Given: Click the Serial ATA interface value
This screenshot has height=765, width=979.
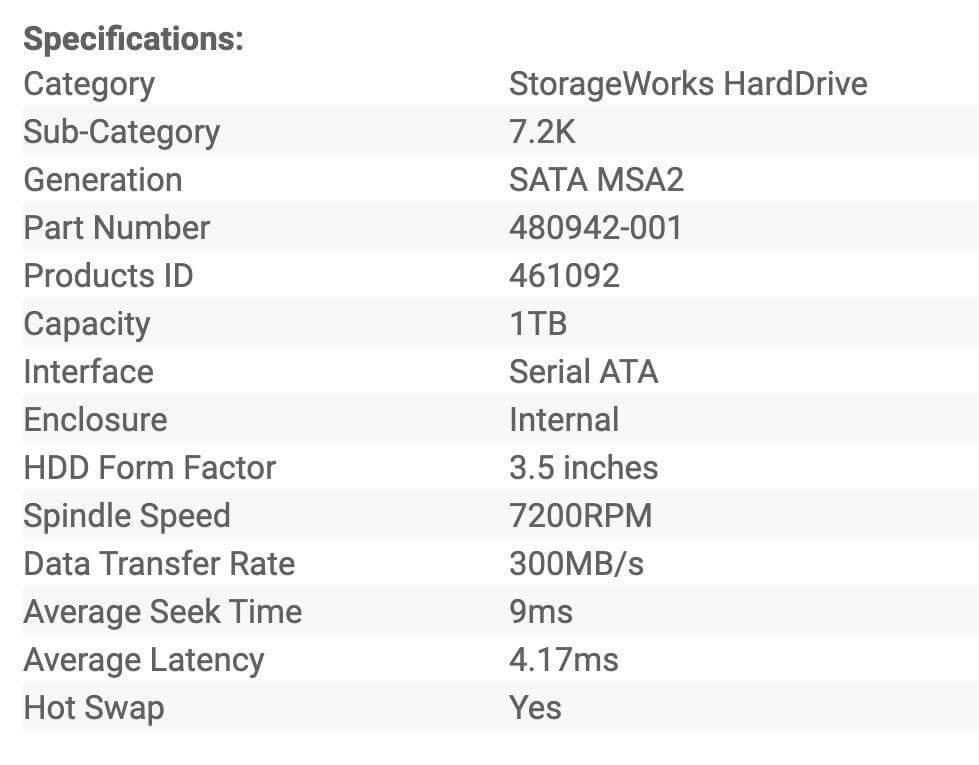Looking at the screenshot, I should tap(583, 372).
